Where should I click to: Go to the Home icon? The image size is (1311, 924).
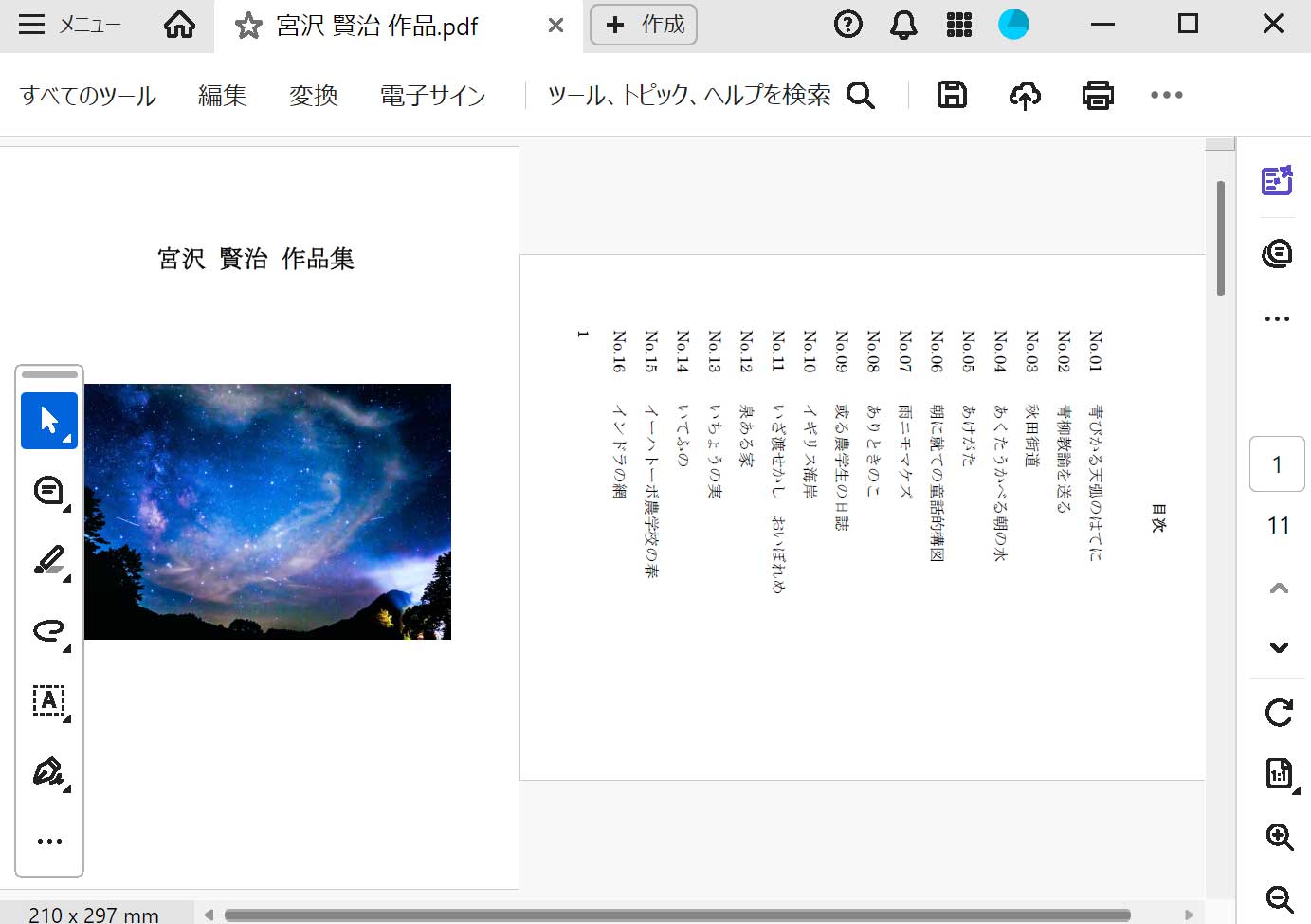click(x=179, y=25)
